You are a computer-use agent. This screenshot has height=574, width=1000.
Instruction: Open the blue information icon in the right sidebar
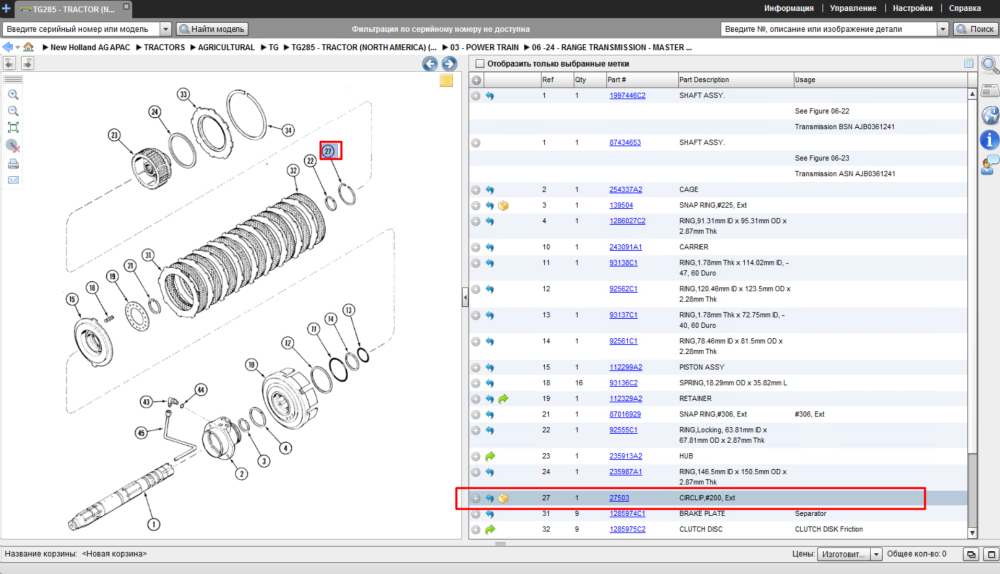989,140
